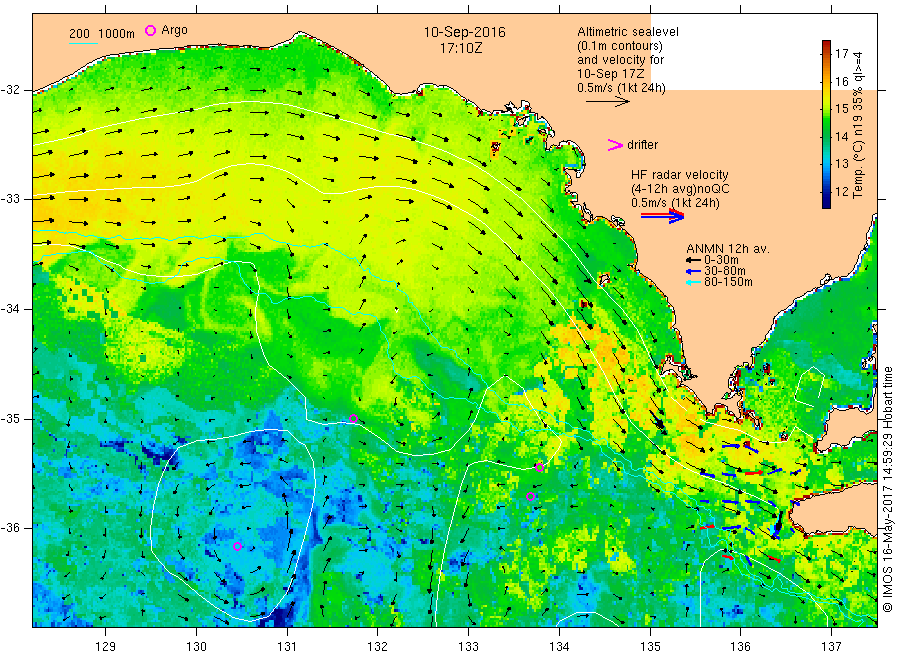This screenshot has height=660, width=900.
Task: Click the 'Altimetric sealevel' heading text
Action: (x=628, y=32)
